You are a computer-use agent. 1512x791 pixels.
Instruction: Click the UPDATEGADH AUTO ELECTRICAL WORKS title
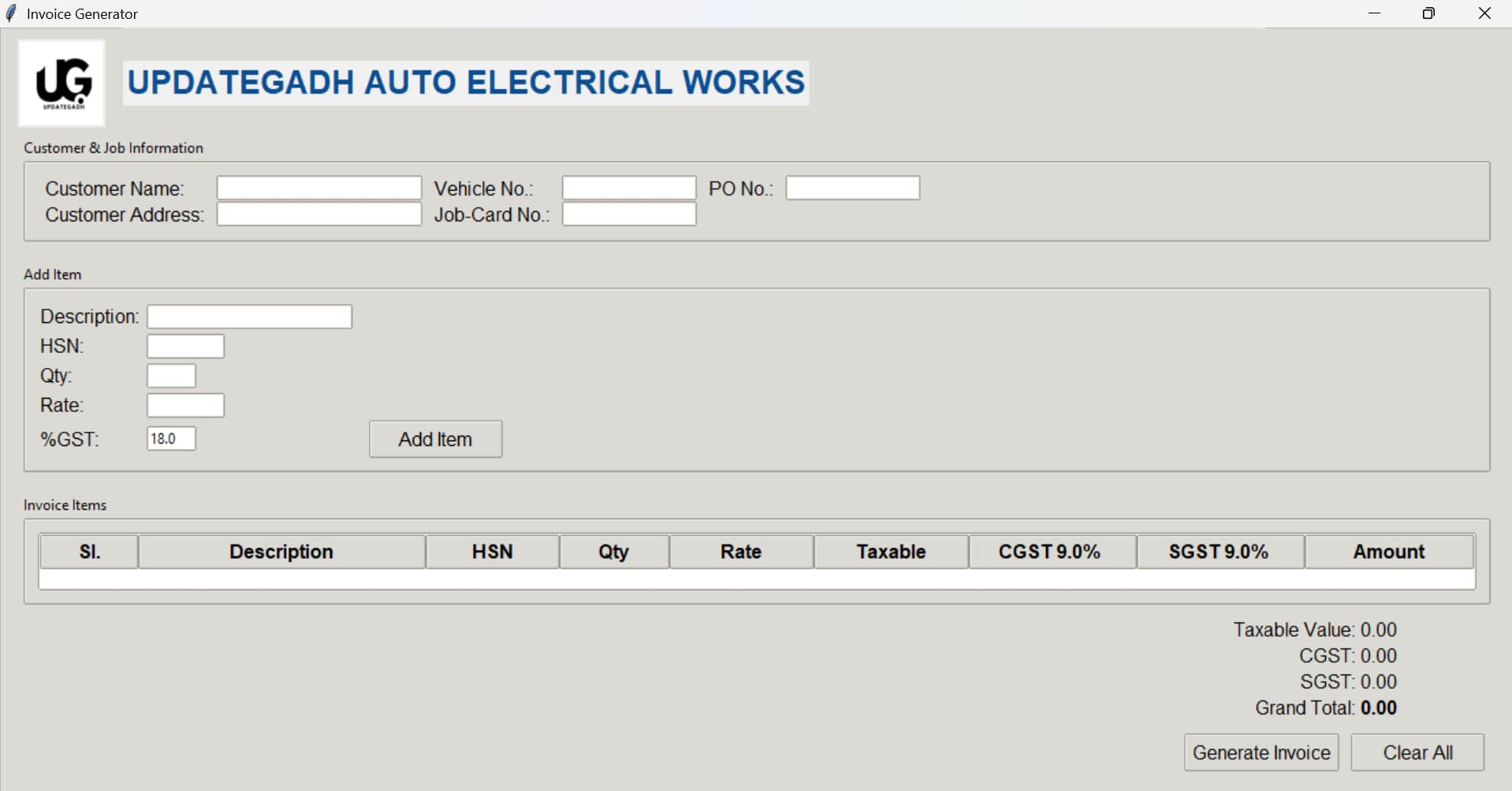click(x=465, y=81)
